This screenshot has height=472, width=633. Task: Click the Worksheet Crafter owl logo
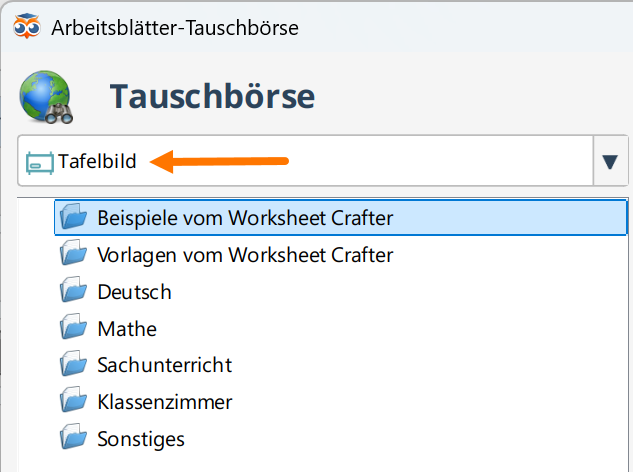(27, 26)
